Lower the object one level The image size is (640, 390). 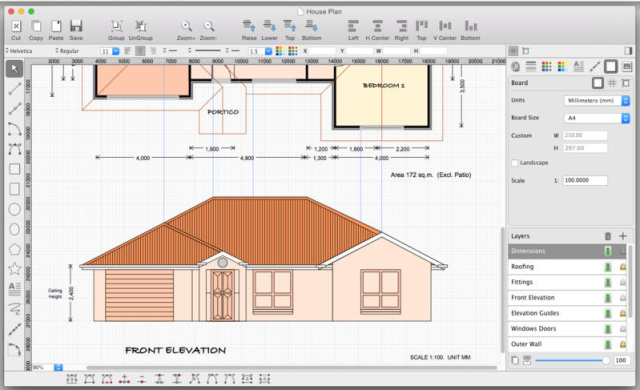click(x=269, y=26)
